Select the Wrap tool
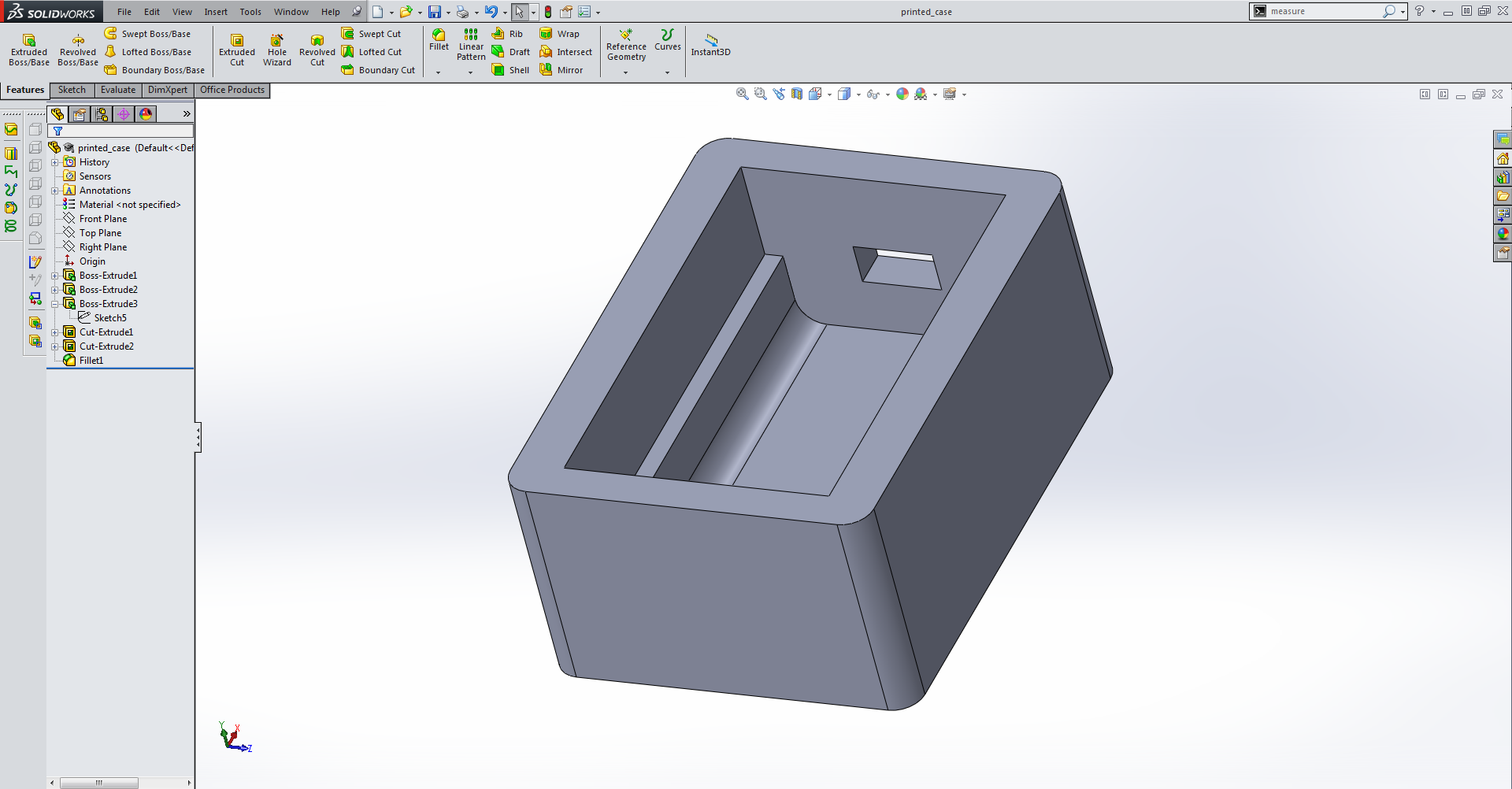 [x=559, y=34]
